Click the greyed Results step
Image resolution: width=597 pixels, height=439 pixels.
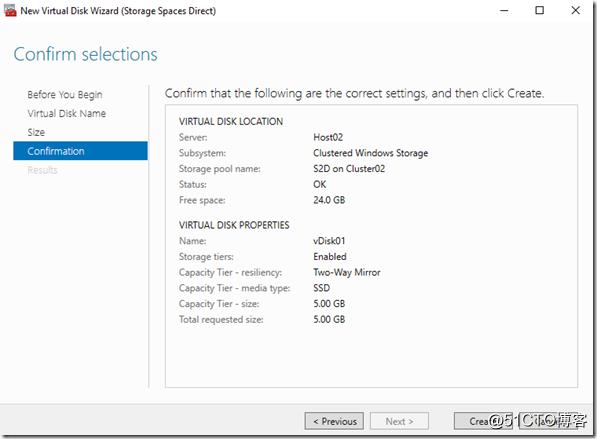(x=42, y=170)
